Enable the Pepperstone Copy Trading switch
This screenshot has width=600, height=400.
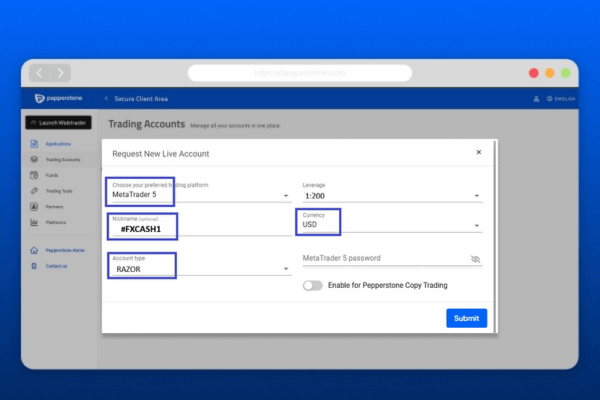tap(313, 285)
